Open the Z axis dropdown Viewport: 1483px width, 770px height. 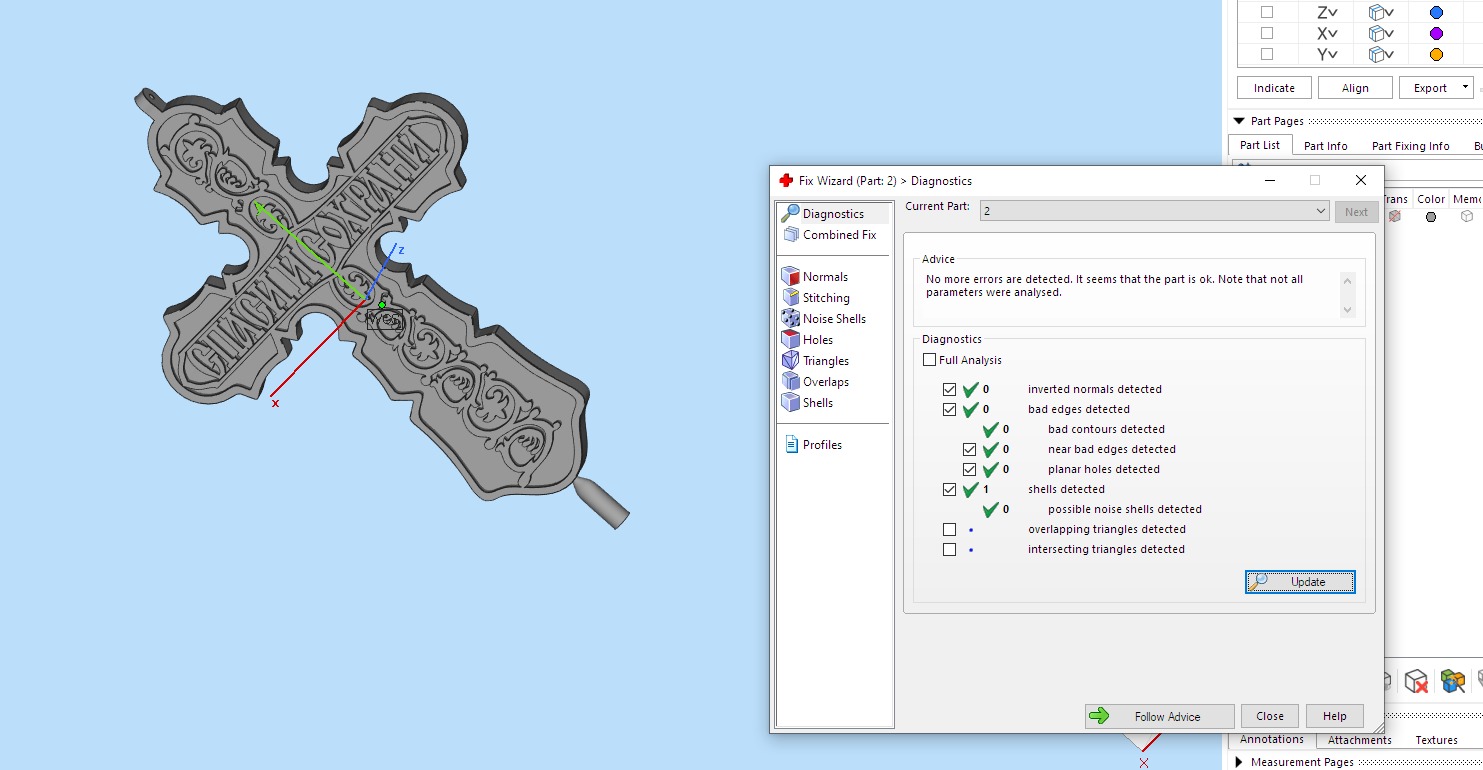[1327, 12]
